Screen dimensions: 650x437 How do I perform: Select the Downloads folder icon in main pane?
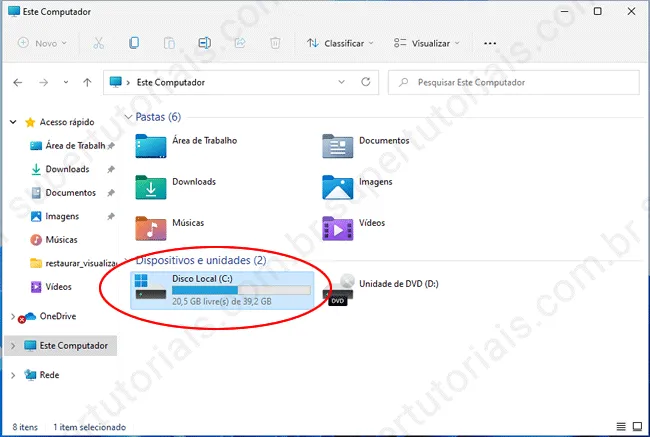coord(150,187)
